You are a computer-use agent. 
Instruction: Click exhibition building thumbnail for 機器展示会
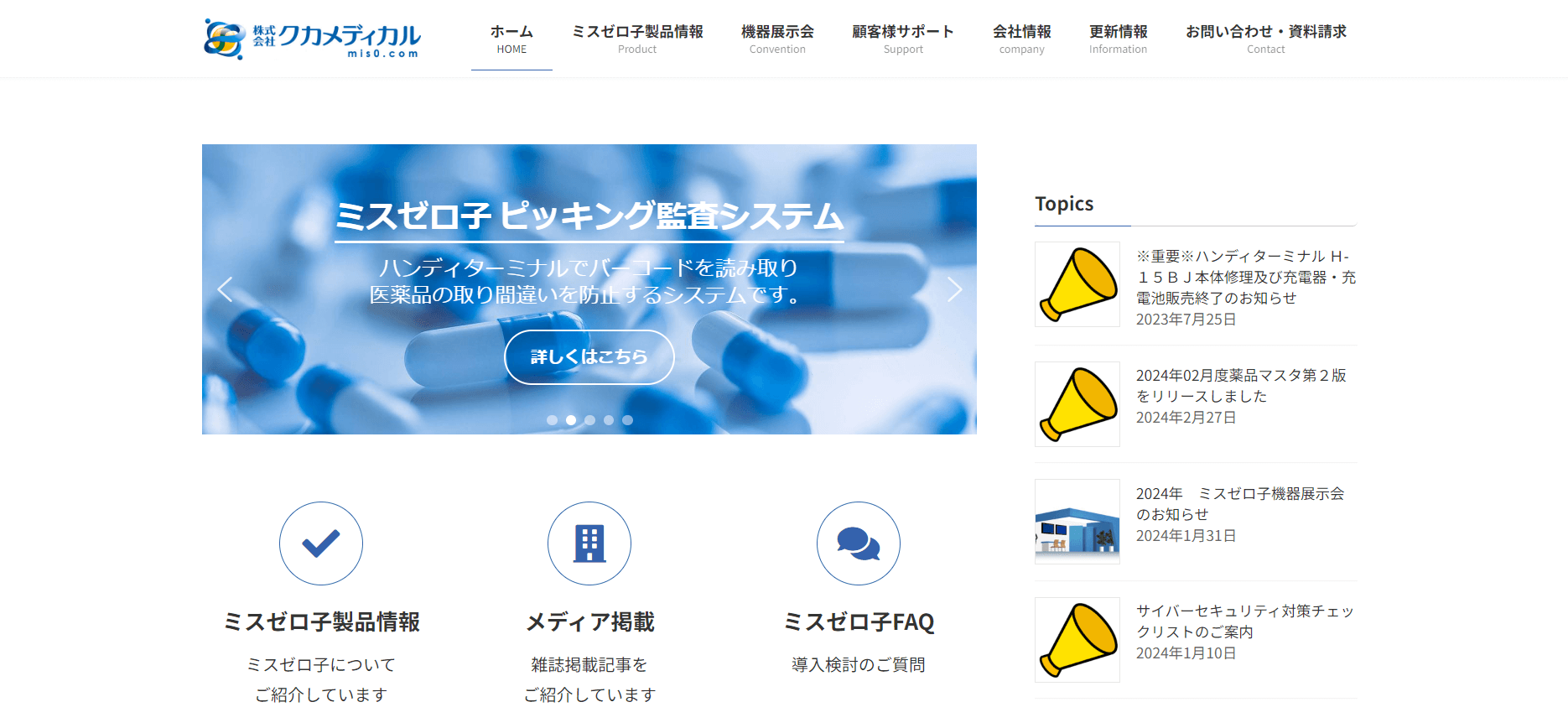1077,522
